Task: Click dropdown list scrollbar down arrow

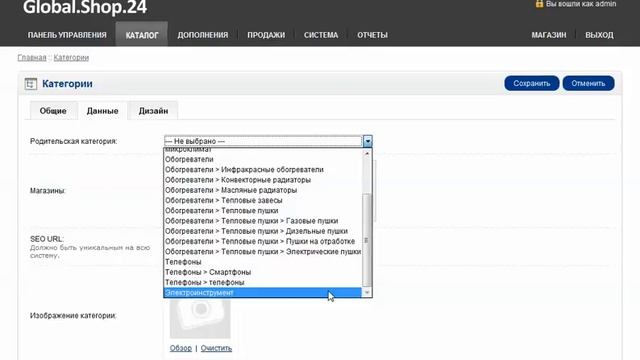Action: click(x=367, y=292)
